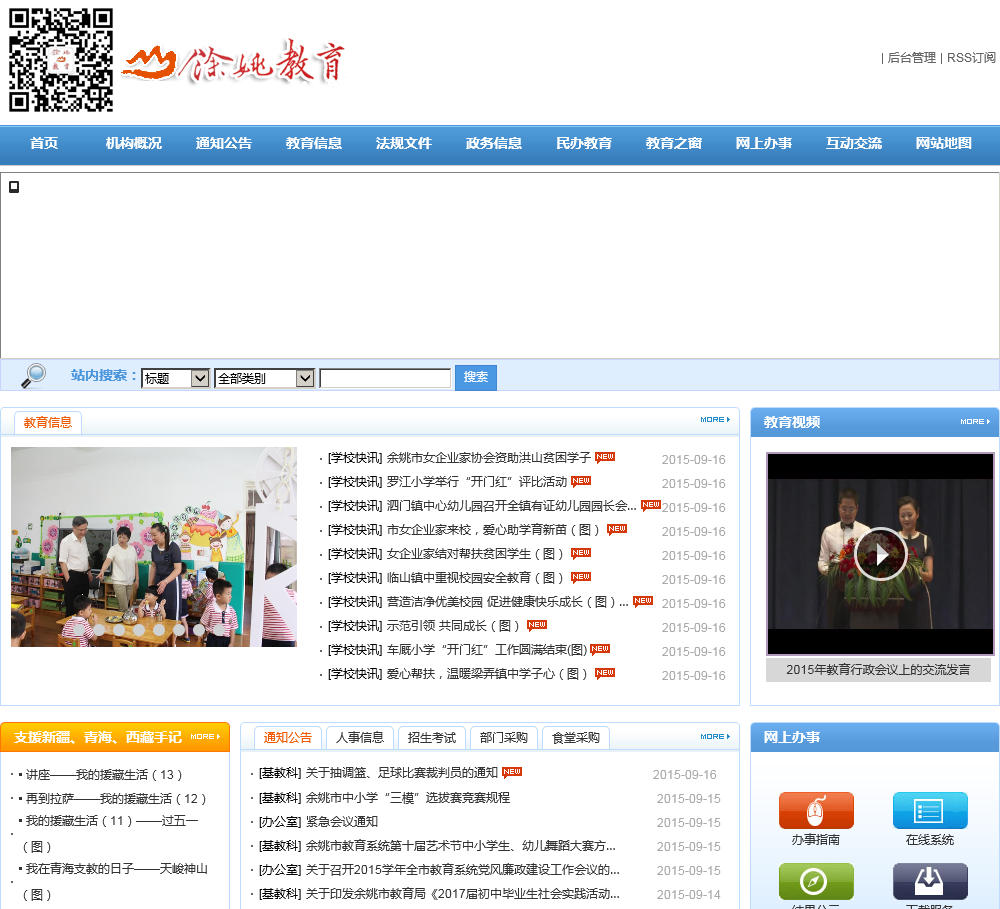The width and height of the screenshot is (1000, 909).
Task: Select the 教育信息 panel tab
Action: click(x=48, y=422)
